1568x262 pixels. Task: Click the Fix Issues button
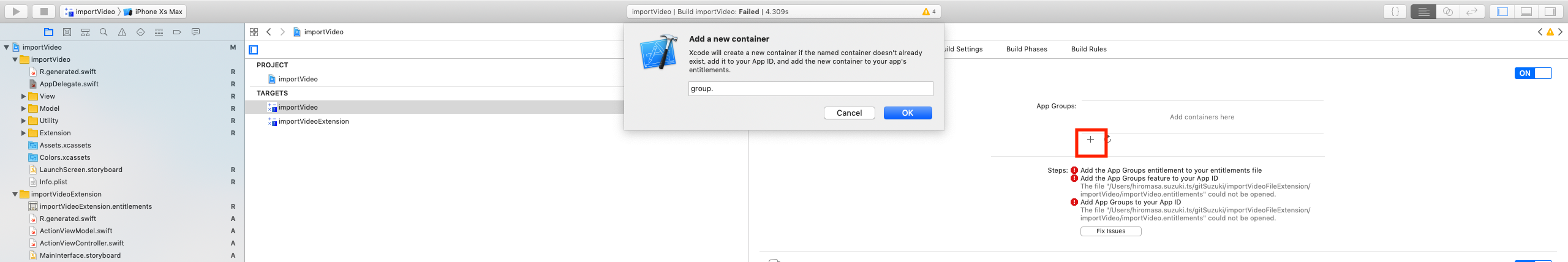pyautogui.click(x=1110, y=231)
